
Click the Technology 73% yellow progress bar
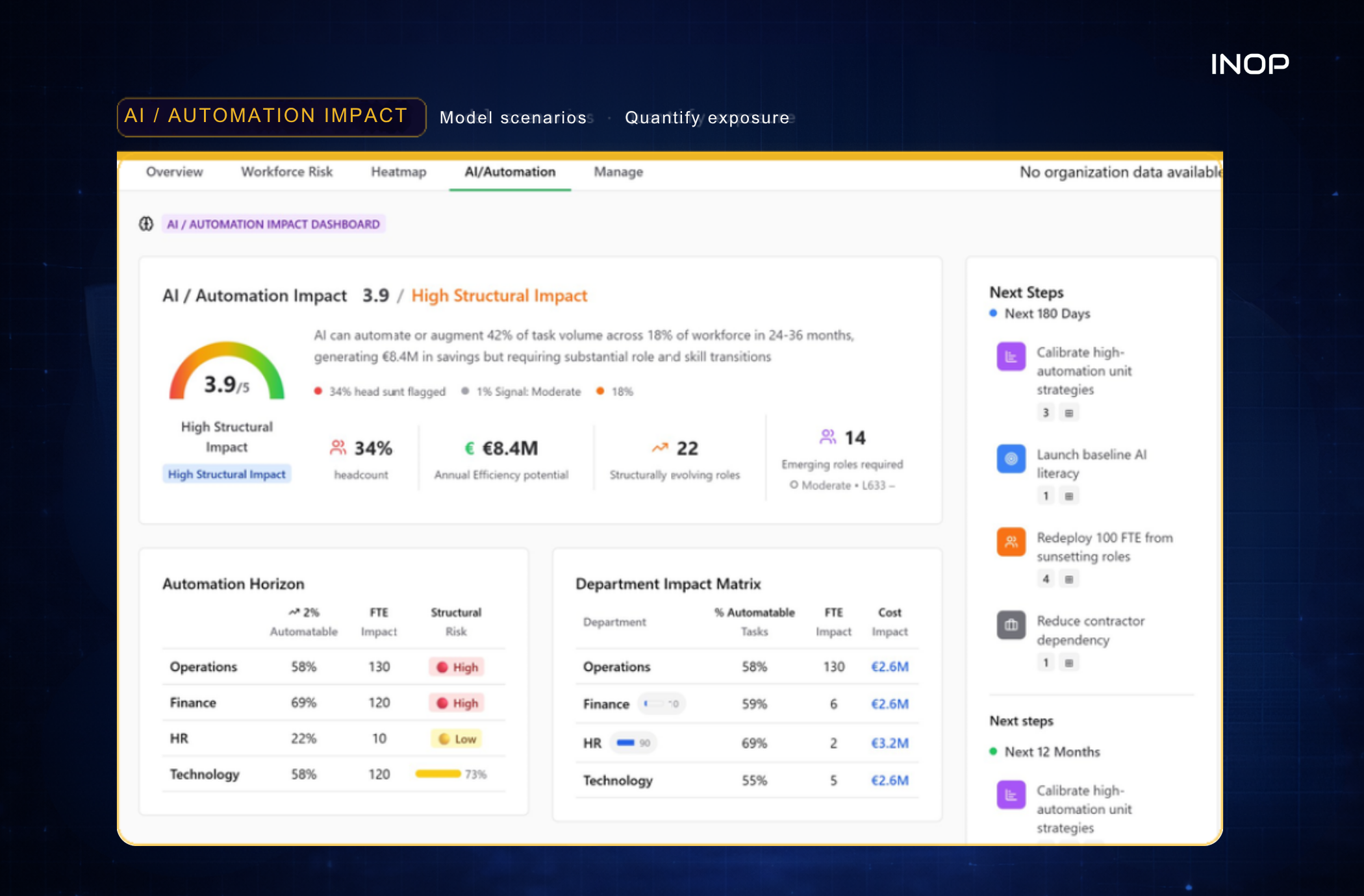click(x=438, y=773)
